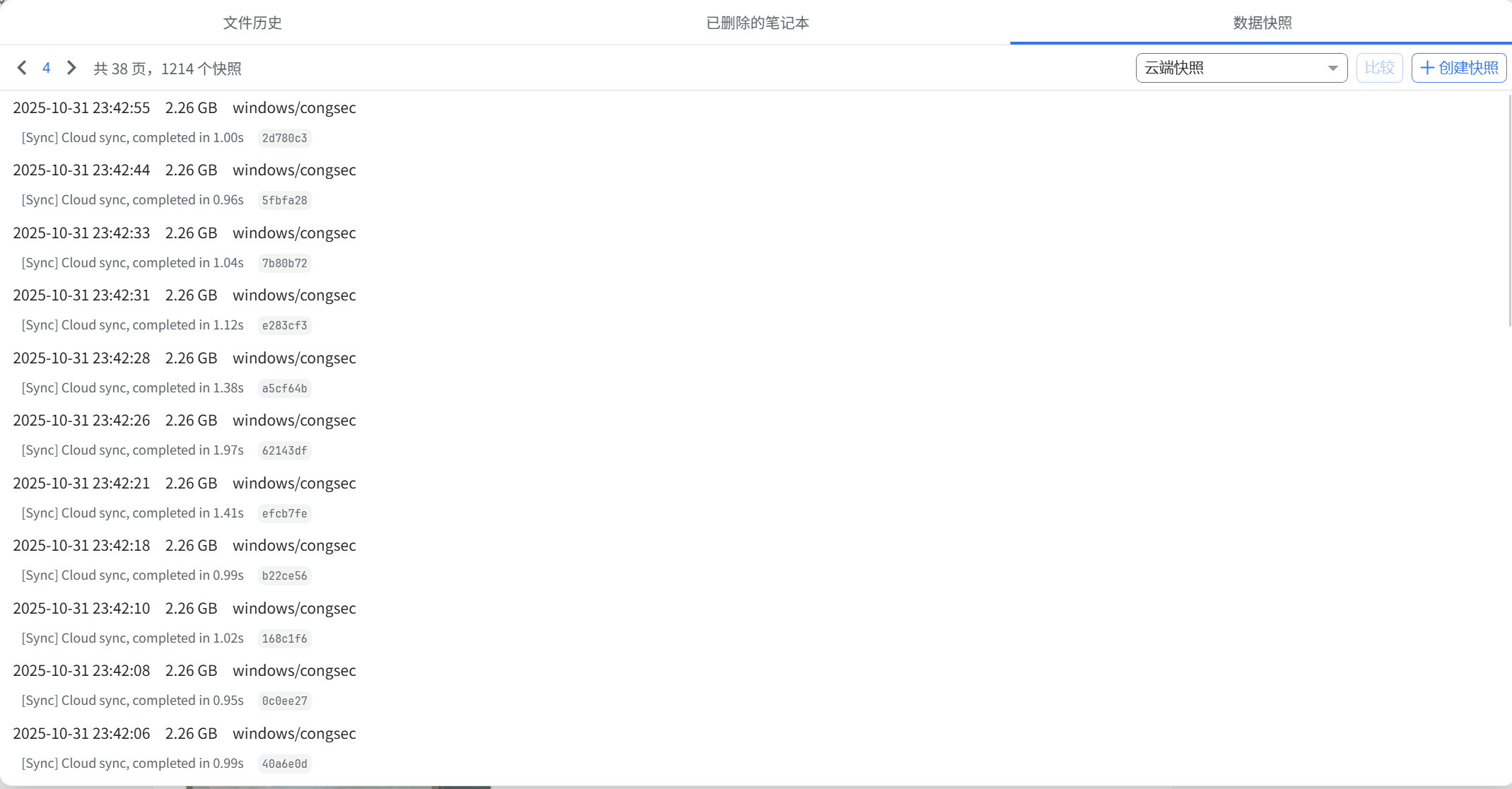Open the 已删除的笔记本 tab
The width and height of the screenshot is (1512, 789).
tap(756, 22)
